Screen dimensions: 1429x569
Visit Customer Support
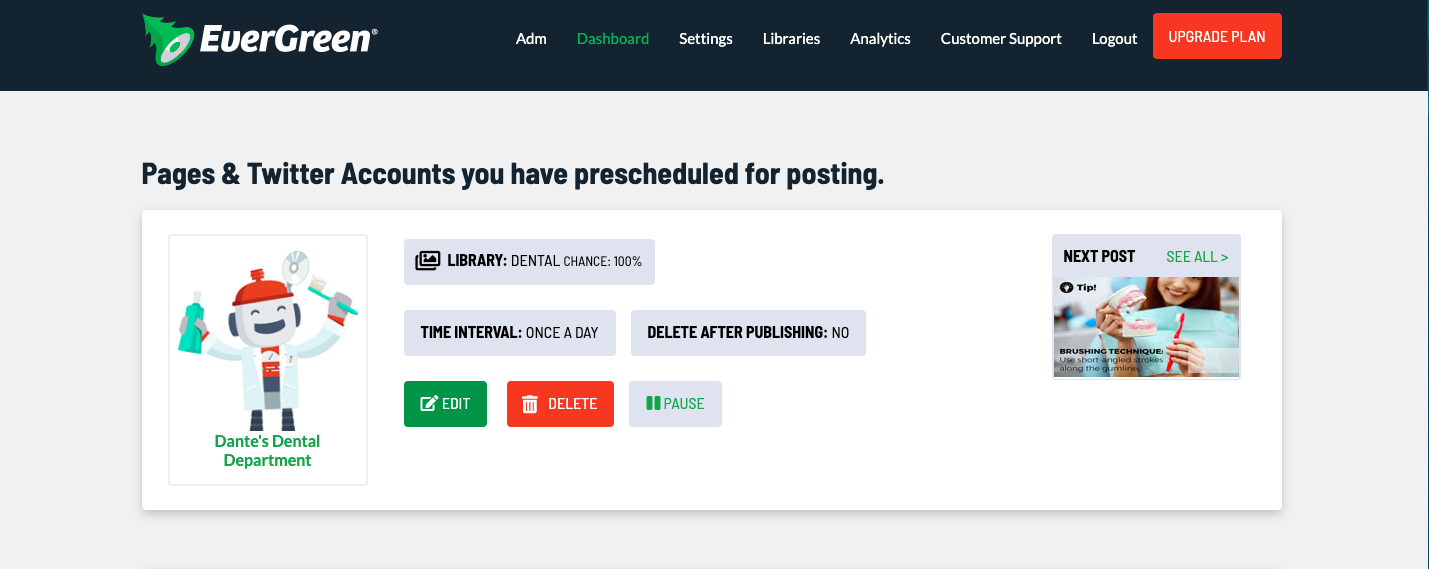point(1001,39)
